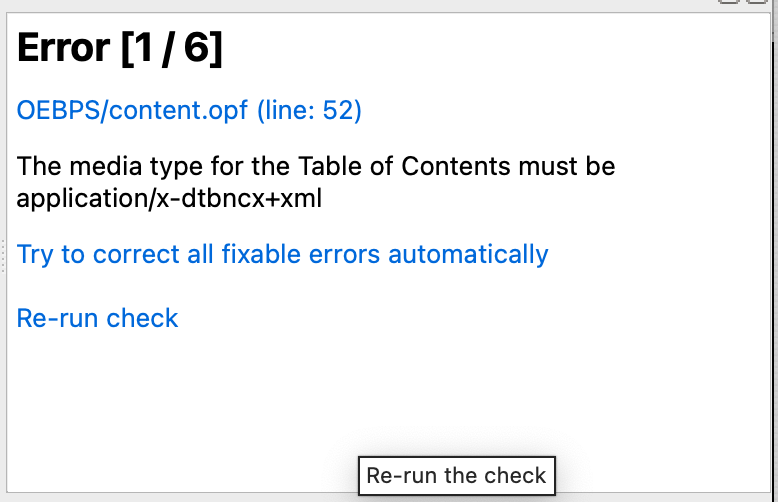Click the Error [1 / 6] heading
778x502 pixels.
tap(120, 50)
